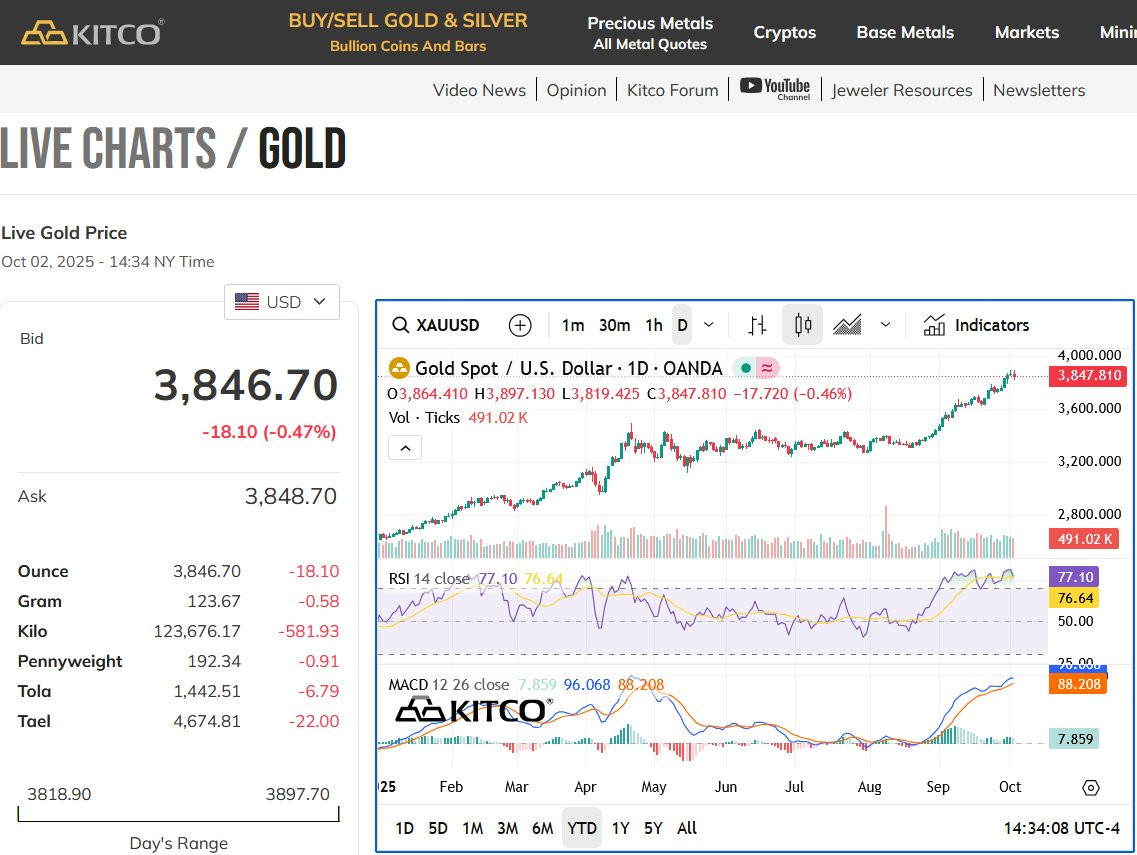Open the Base Metals menu
The image size is (1137, 855).
pos(905,33)
